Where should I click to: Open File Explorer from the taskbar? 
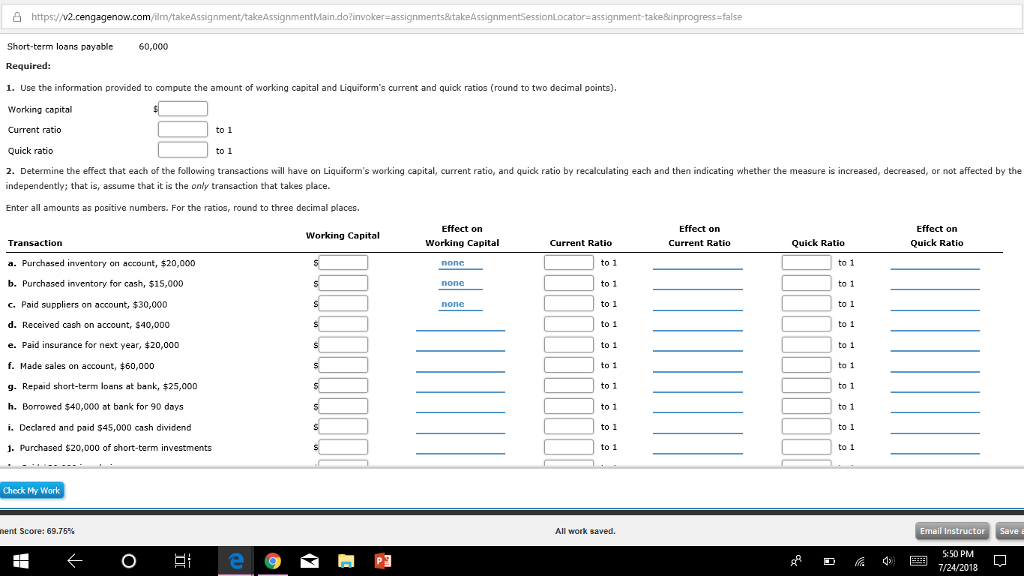pos(346,561)
